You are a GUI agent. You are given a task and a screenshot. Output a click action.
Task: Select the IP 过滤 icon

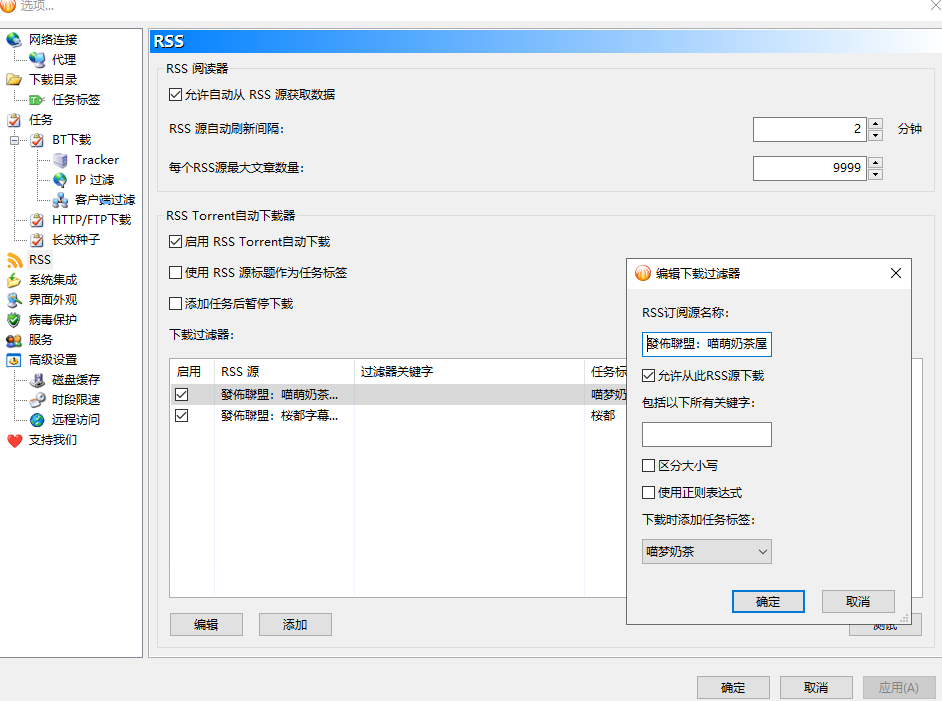(x=60, y=180)
